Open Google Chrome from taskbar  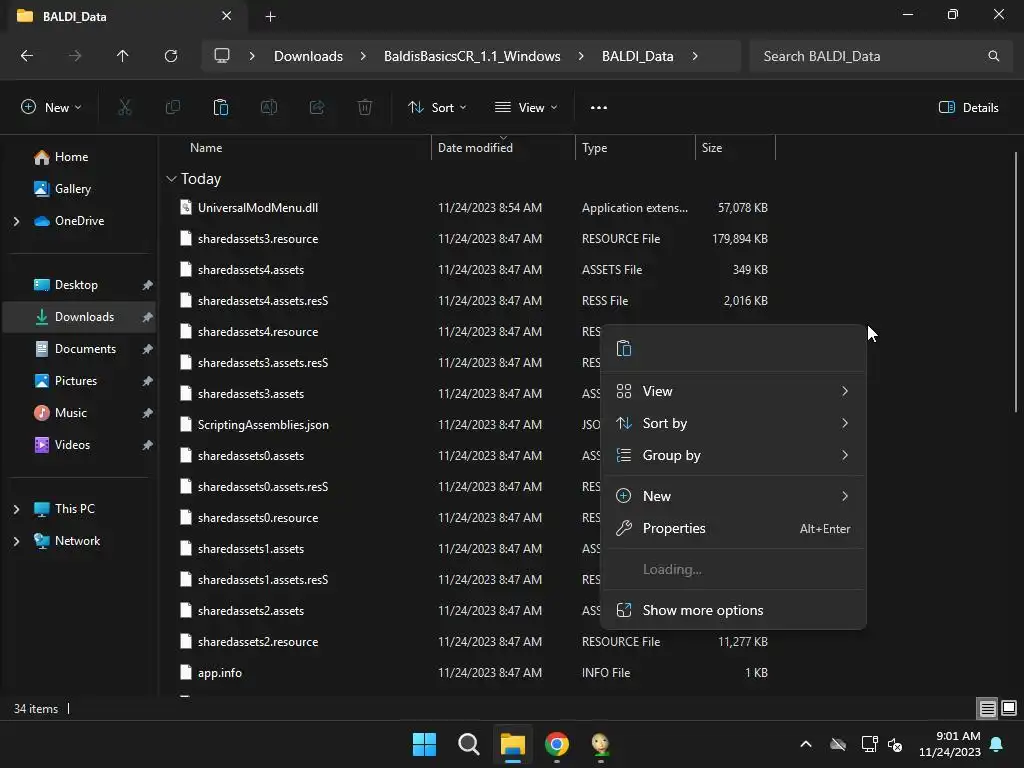tap(556, 744)
